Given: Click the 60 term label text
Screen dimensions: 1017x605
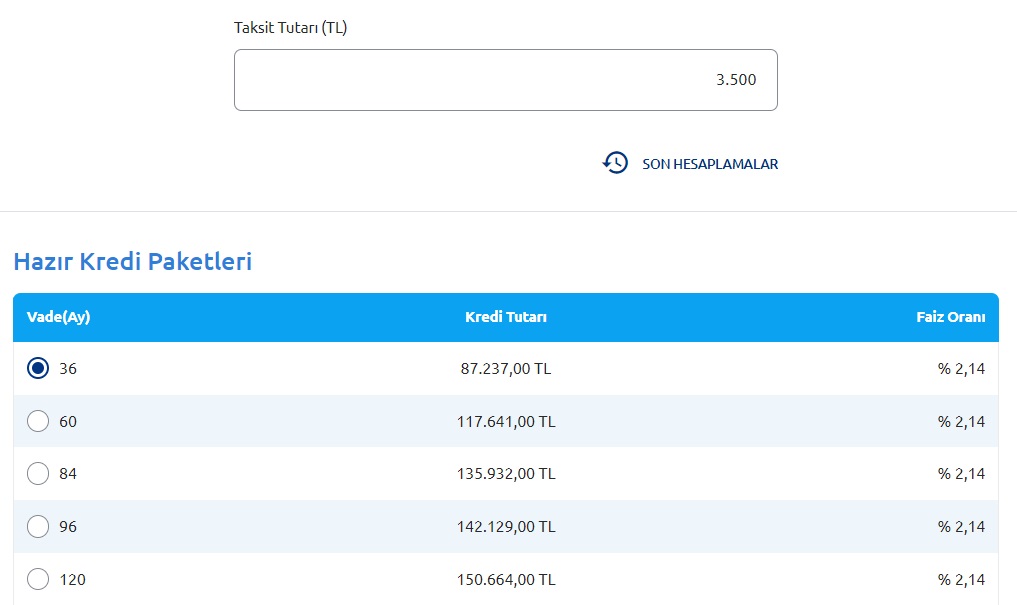Looking at the screenshot, I should point(68,421).
